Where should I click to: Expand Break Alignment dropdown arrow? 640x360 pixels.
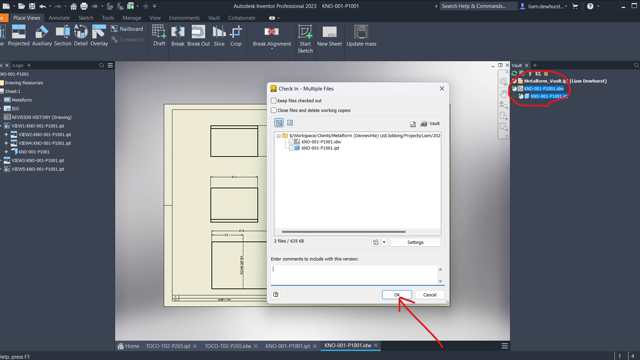[272, 49]
